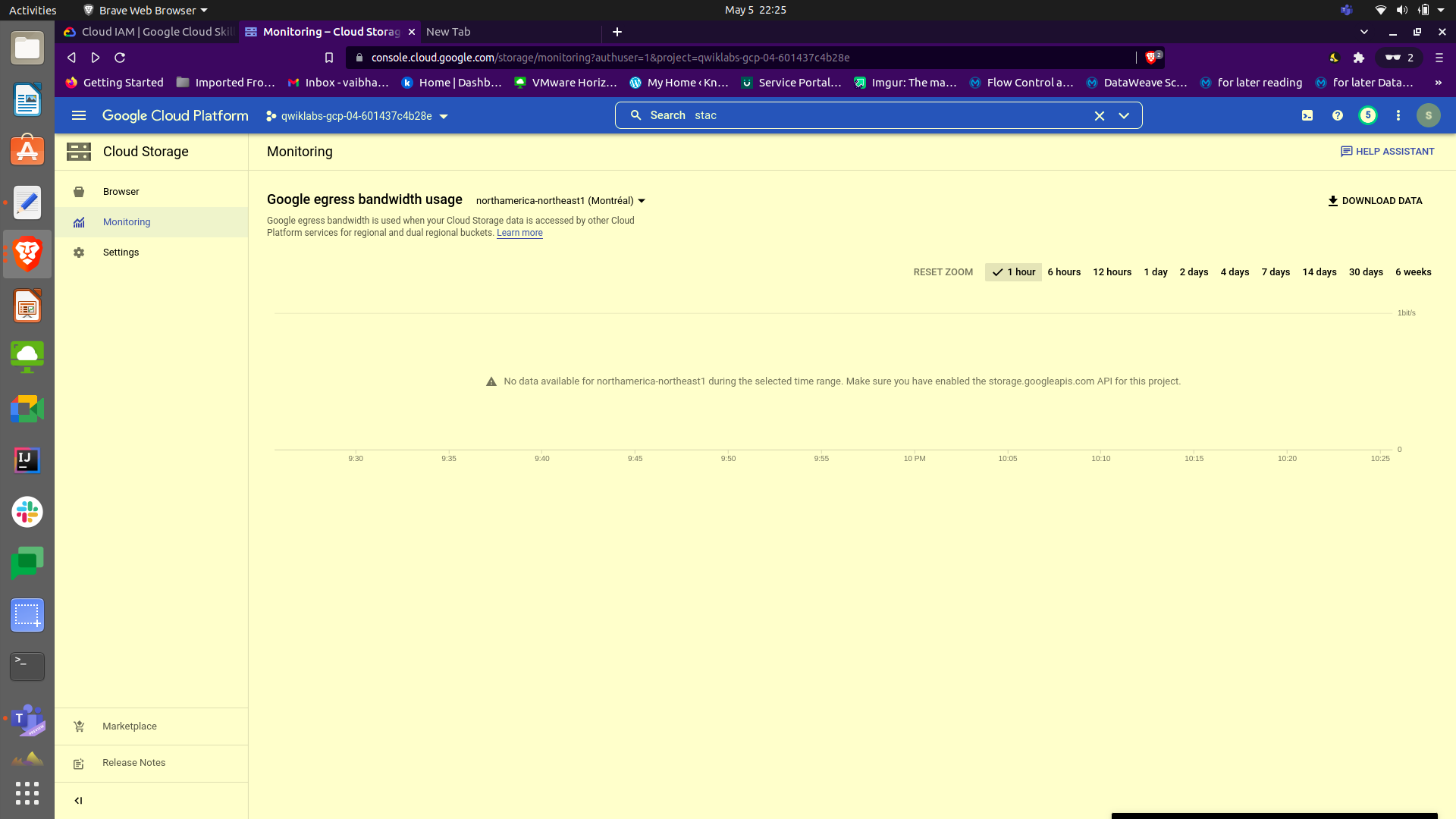
Task: Open Release Notes from sidebar
Action: click(133, 763)
